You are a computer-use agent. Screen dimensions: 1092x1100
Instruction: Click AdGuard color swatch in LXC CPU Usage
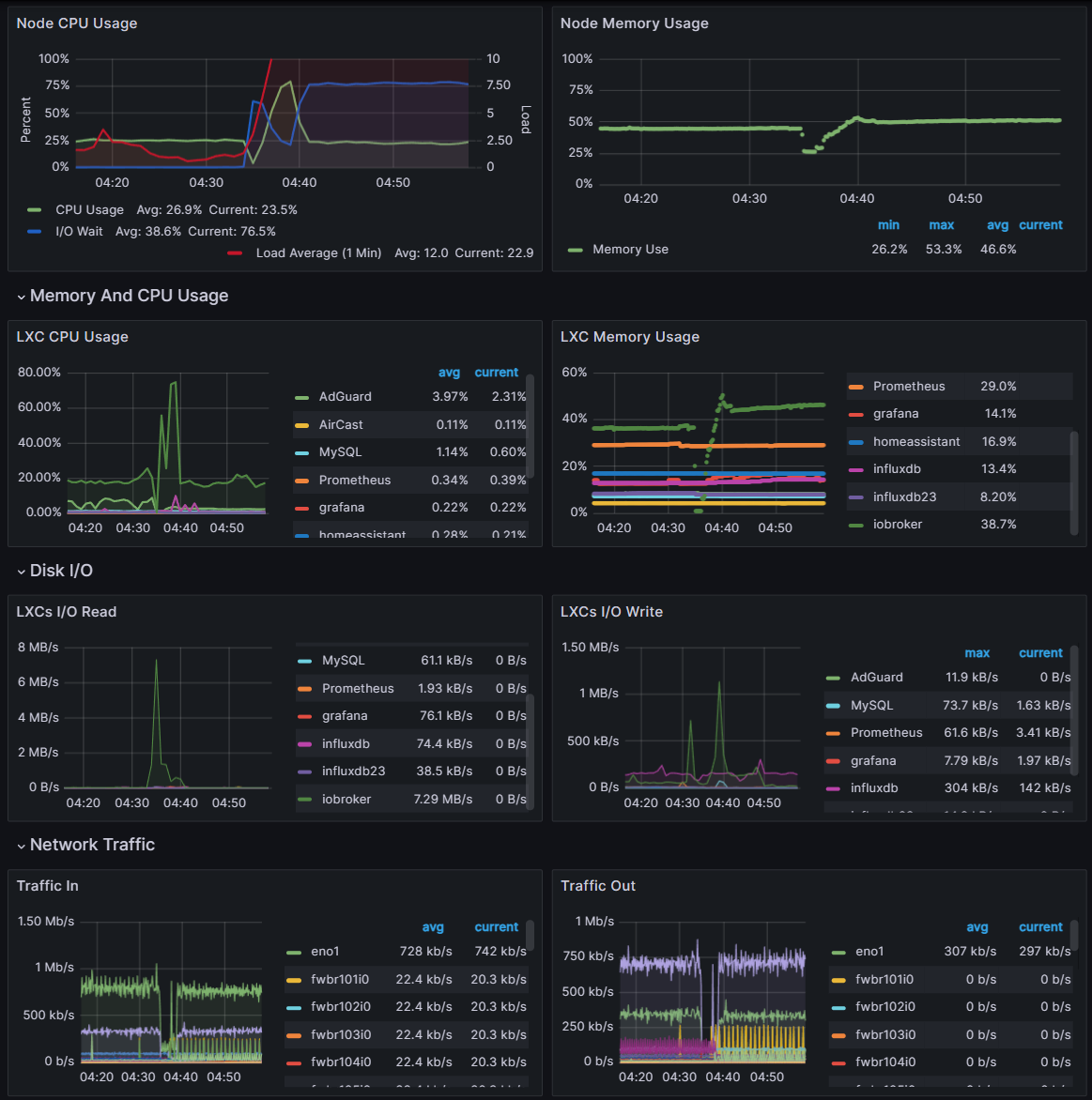pos(301,397)
